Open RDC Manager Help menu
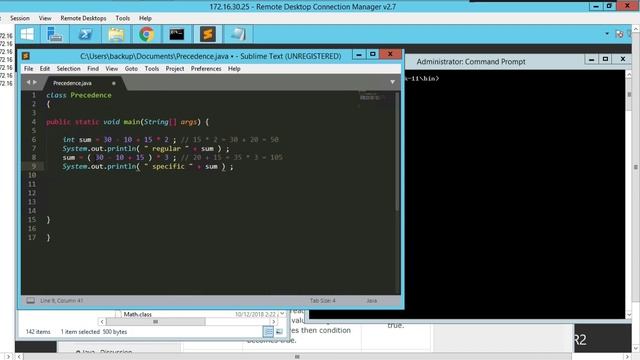The width and height of the screenshot is (640, 360). coord(145,18)
